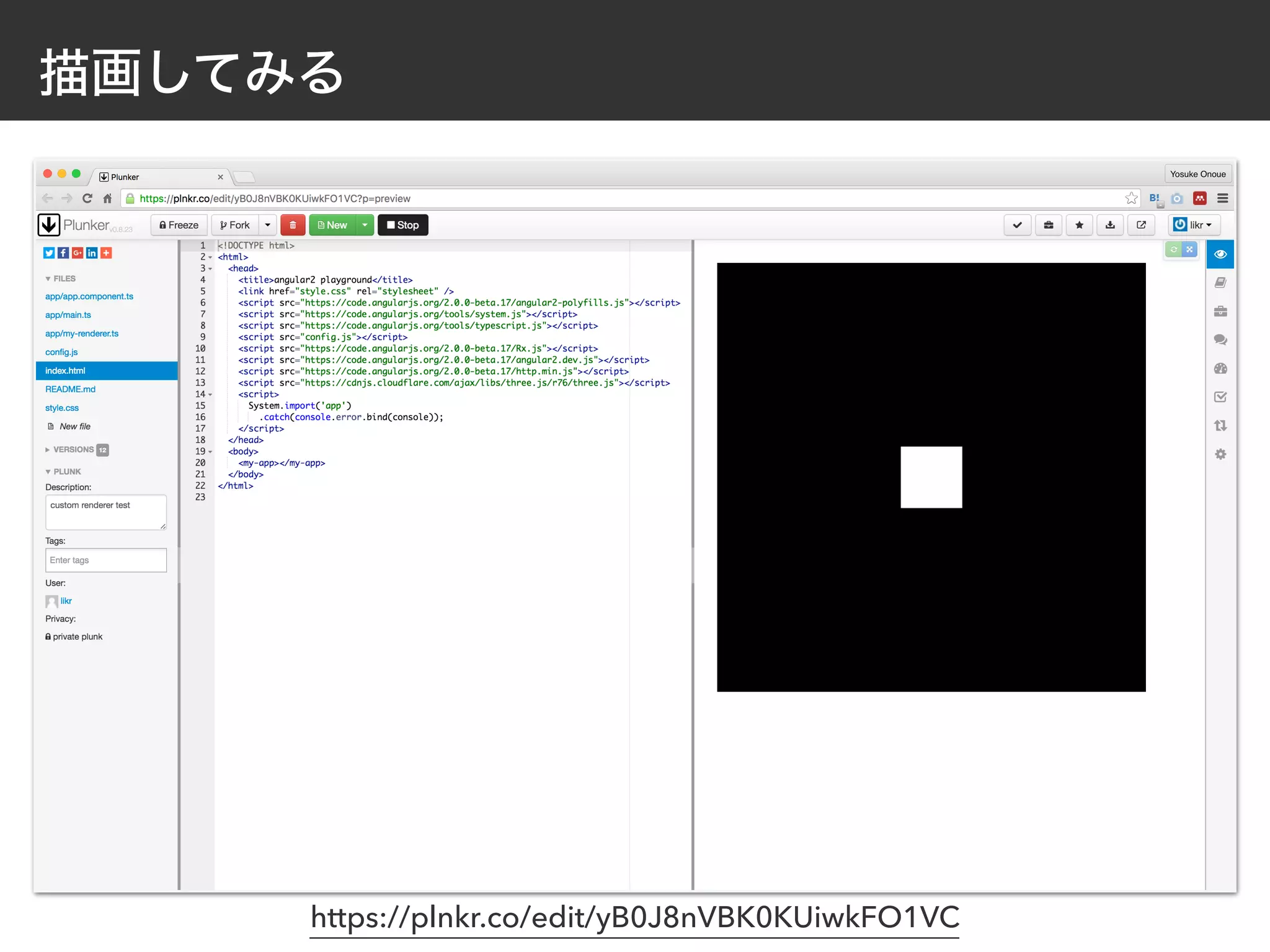This screenshot has width=1270, height=952.
Task: Toggle the live preview eye icon
Action: [x=1220, y=254]
